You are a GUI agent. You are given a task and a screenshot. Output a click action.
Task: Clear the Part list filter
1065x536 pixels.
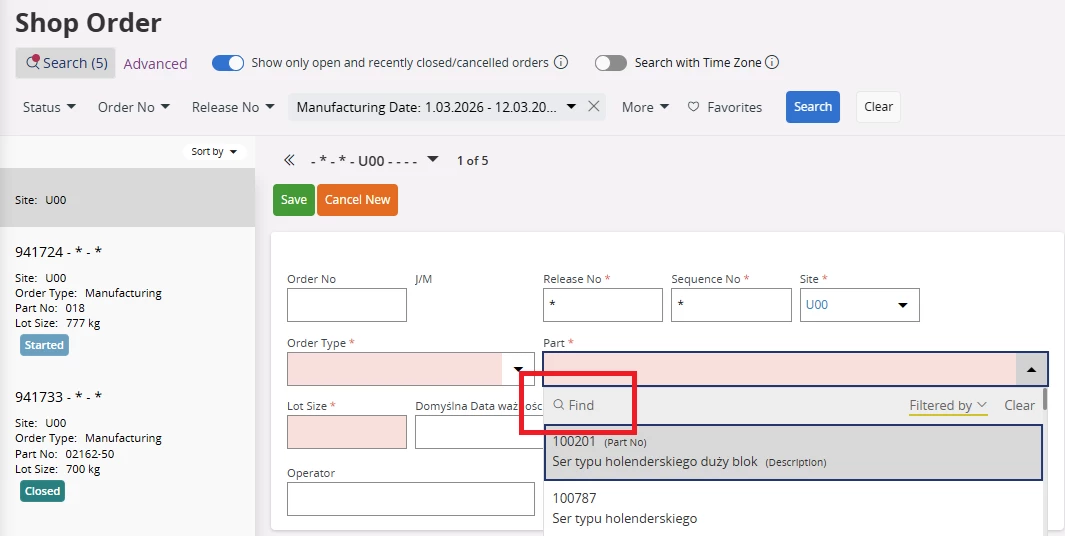(1019, 406)
